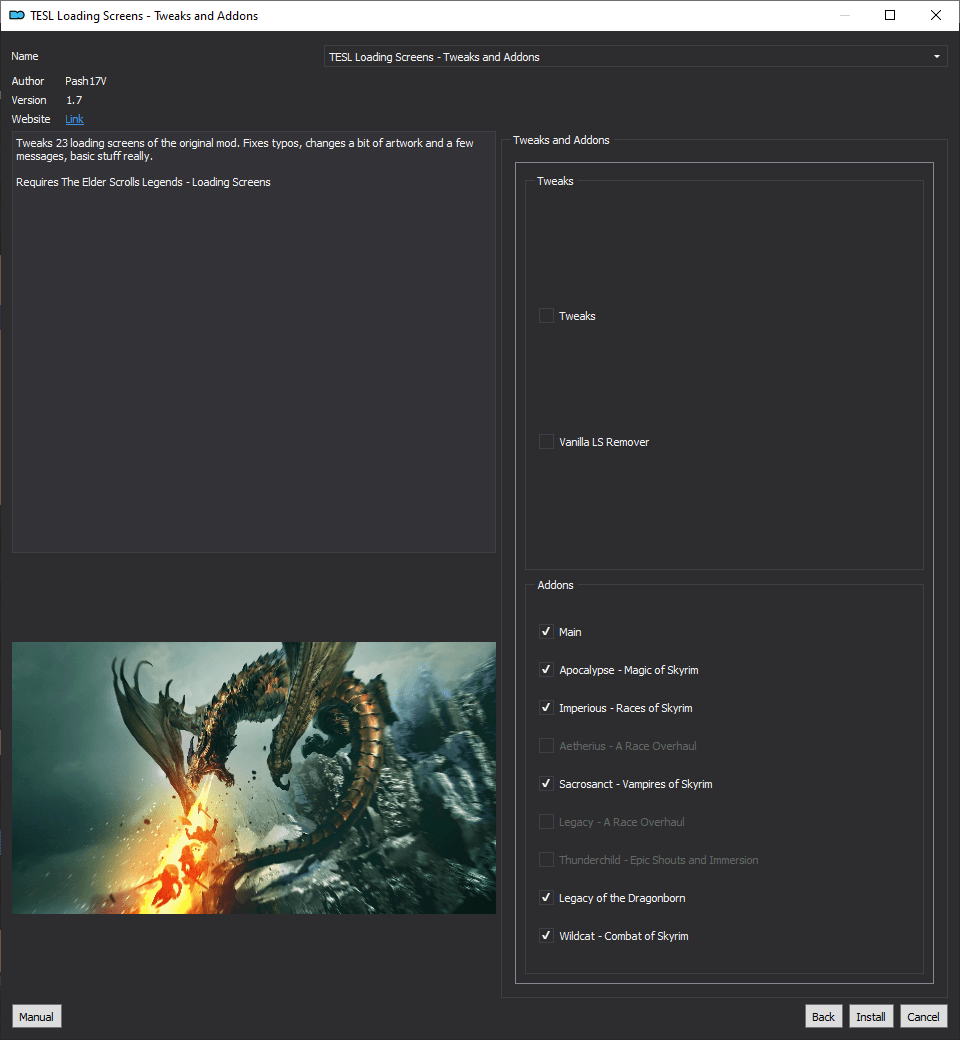
Task: Click the Addons group heading
Action: 555,585
